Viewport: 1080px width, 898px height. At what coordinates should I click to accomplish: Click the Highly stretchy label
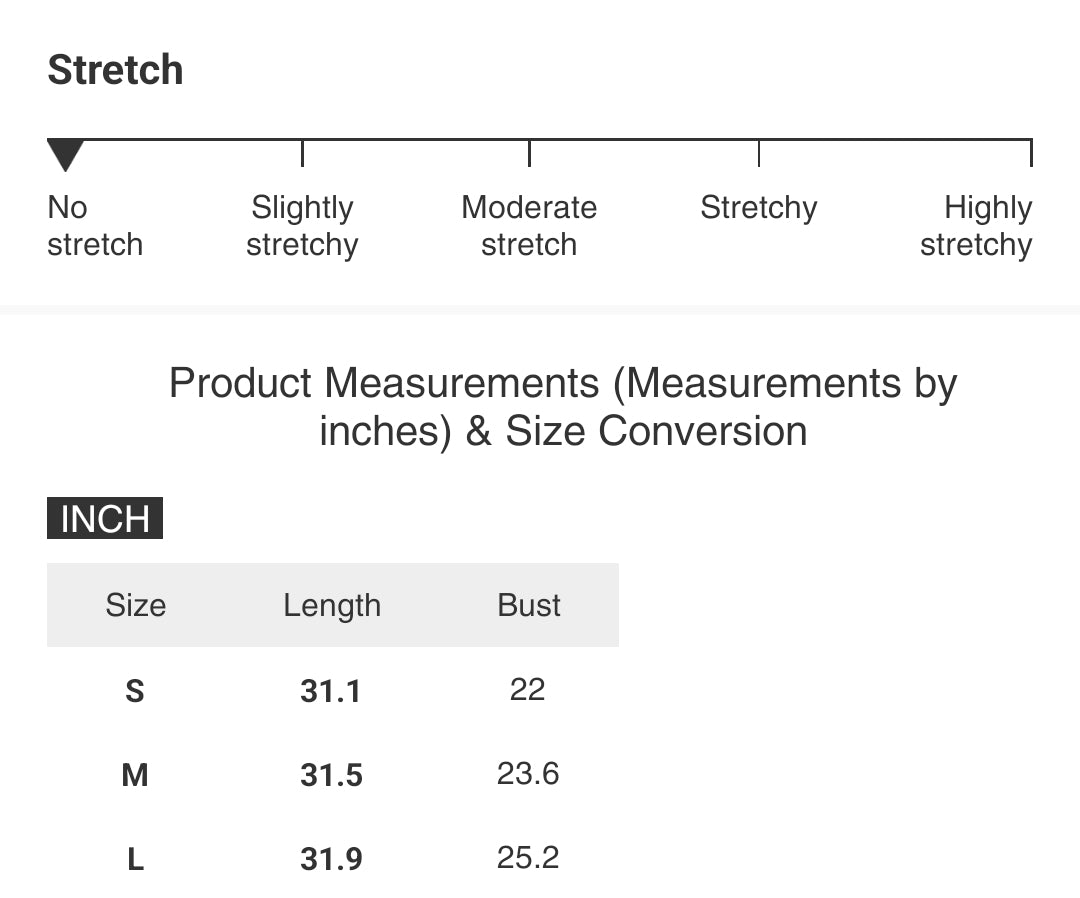tap(976, 226)
